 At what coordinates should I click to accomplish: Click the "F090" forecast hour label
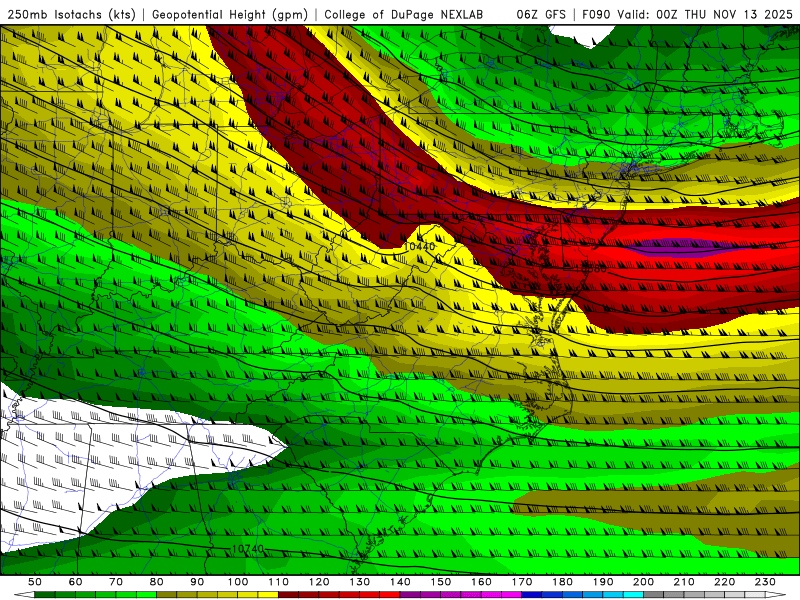(596, 14)
